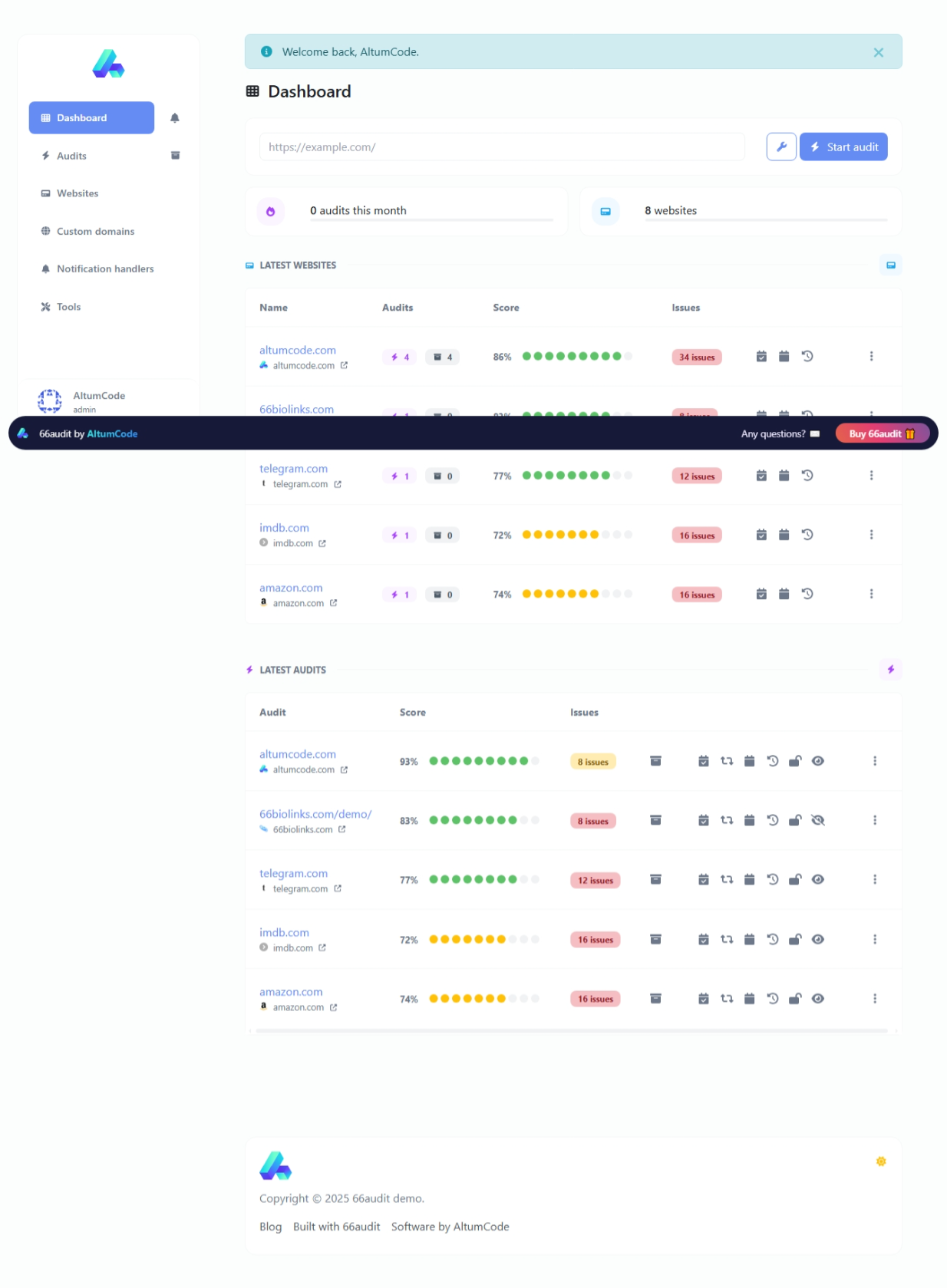Go to Websites in the sidebar
This screenshot has height=1288, width=947.
pyautogui.click(x=78, y=193)
